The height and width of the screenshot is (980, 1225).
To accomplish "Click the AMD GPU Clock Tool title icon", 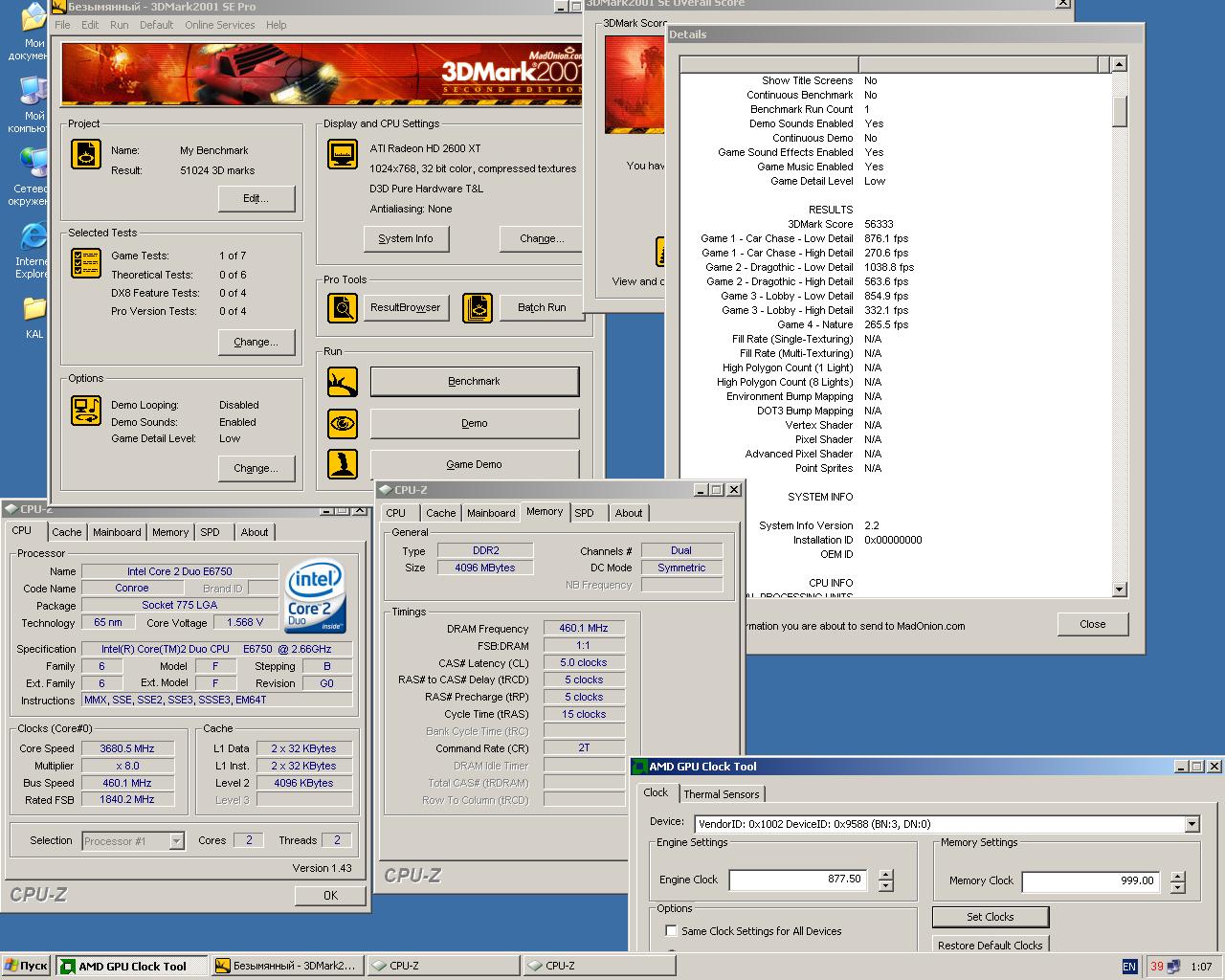I will (x=639, y=766).
